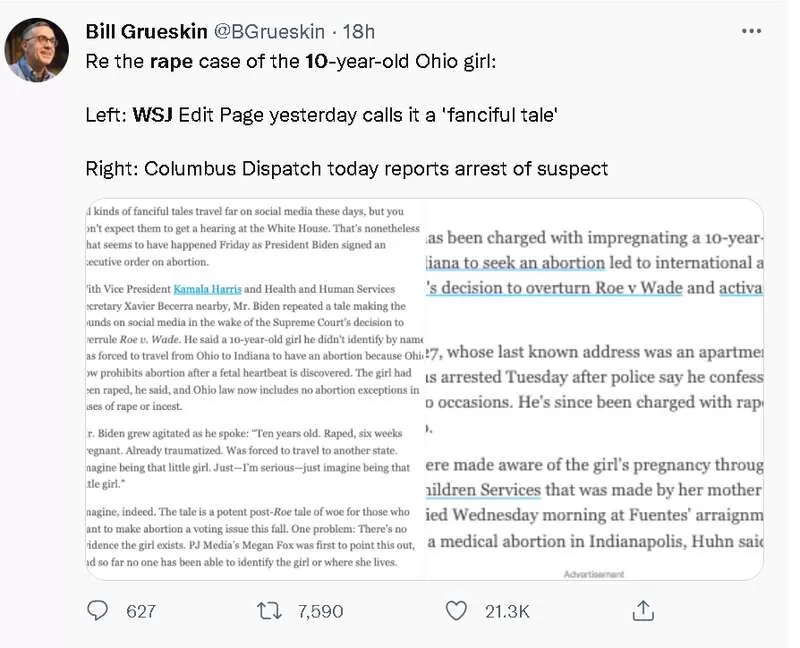Click the 'activa' underlined link in article
800x648 pixels.
(x=741, y=288)
